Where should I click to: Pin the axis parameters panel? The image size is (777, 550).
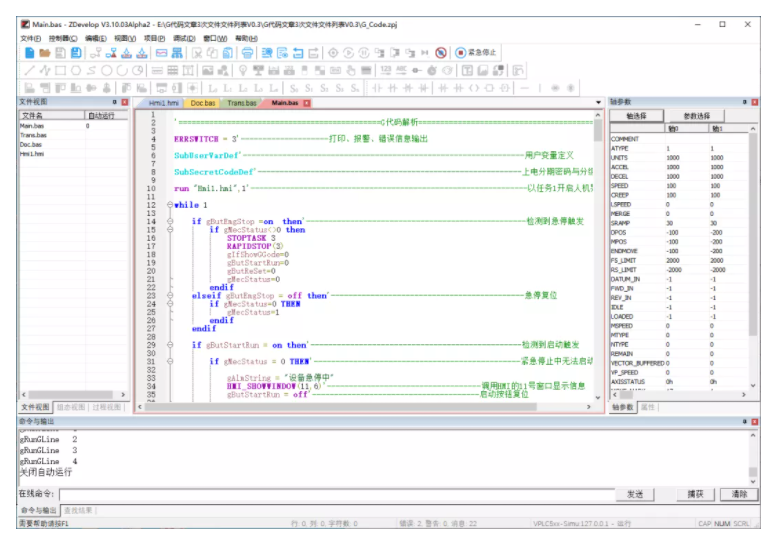(x=744, y=102)
